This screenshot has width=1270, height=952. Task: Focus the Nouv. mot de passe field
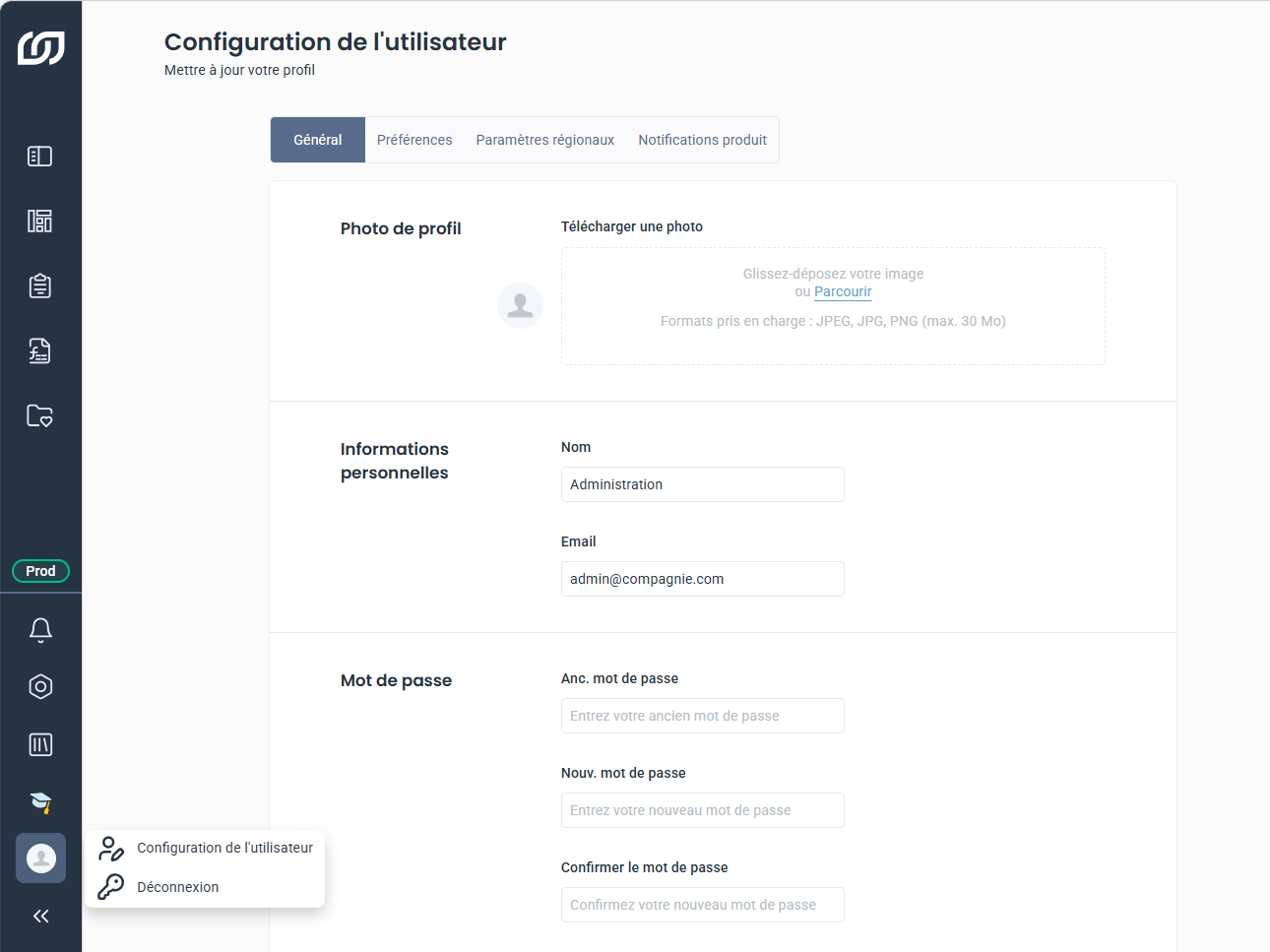[x=703, y=810]
